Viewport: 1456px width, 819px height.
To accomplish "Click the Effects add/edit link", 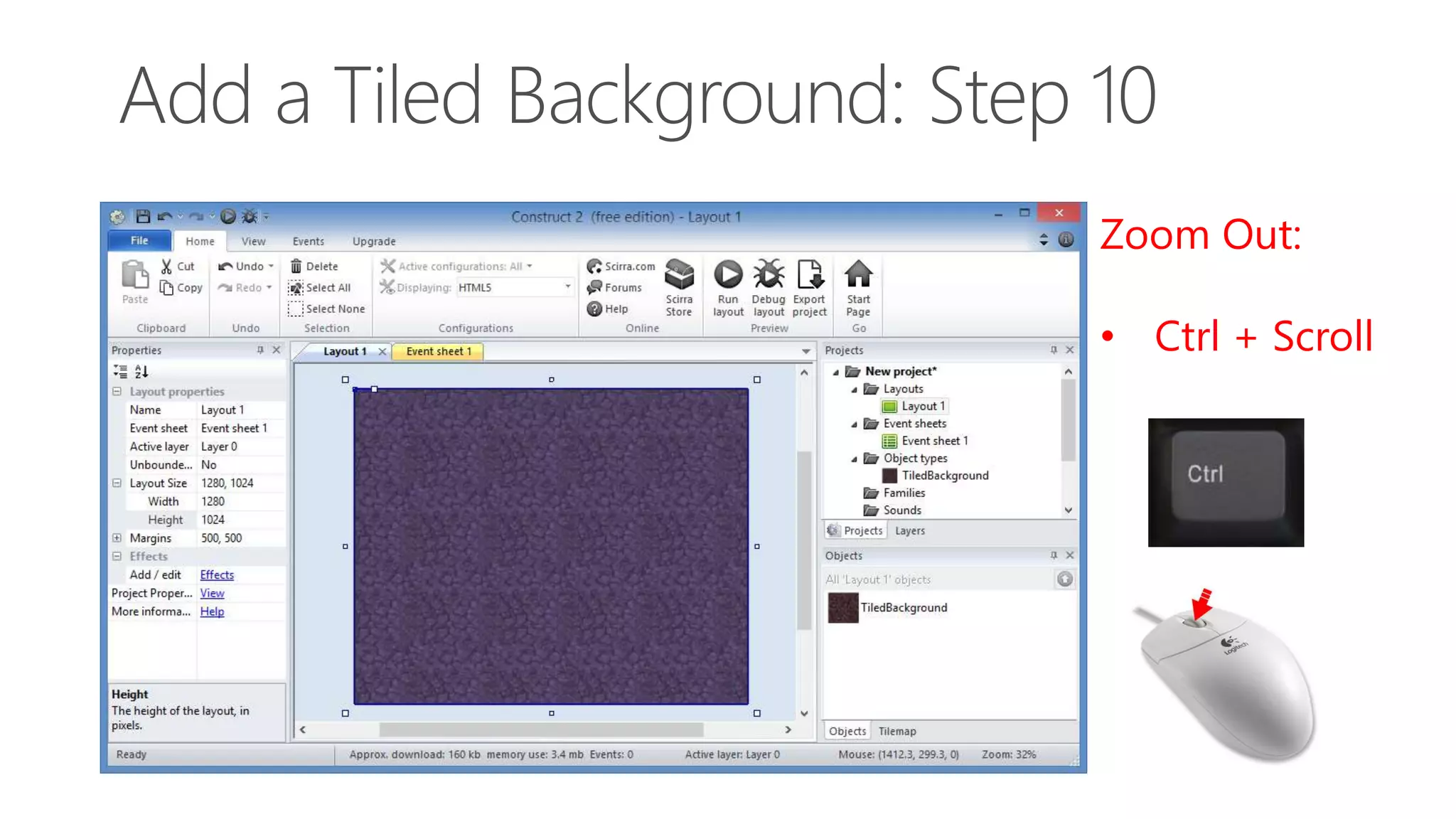I will (x=217, y=574).
